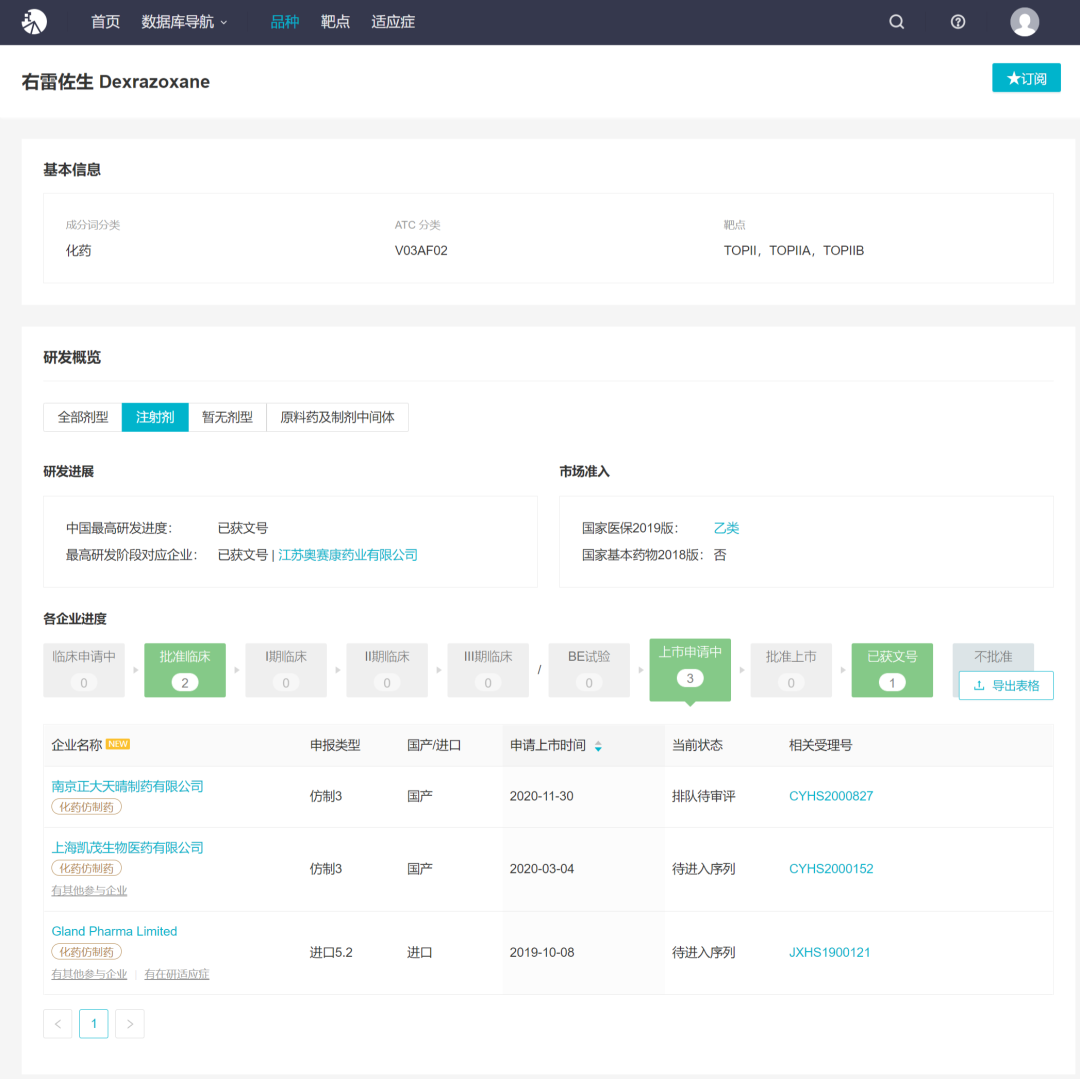Open the help question-mark icon

(x=957, y=22)
